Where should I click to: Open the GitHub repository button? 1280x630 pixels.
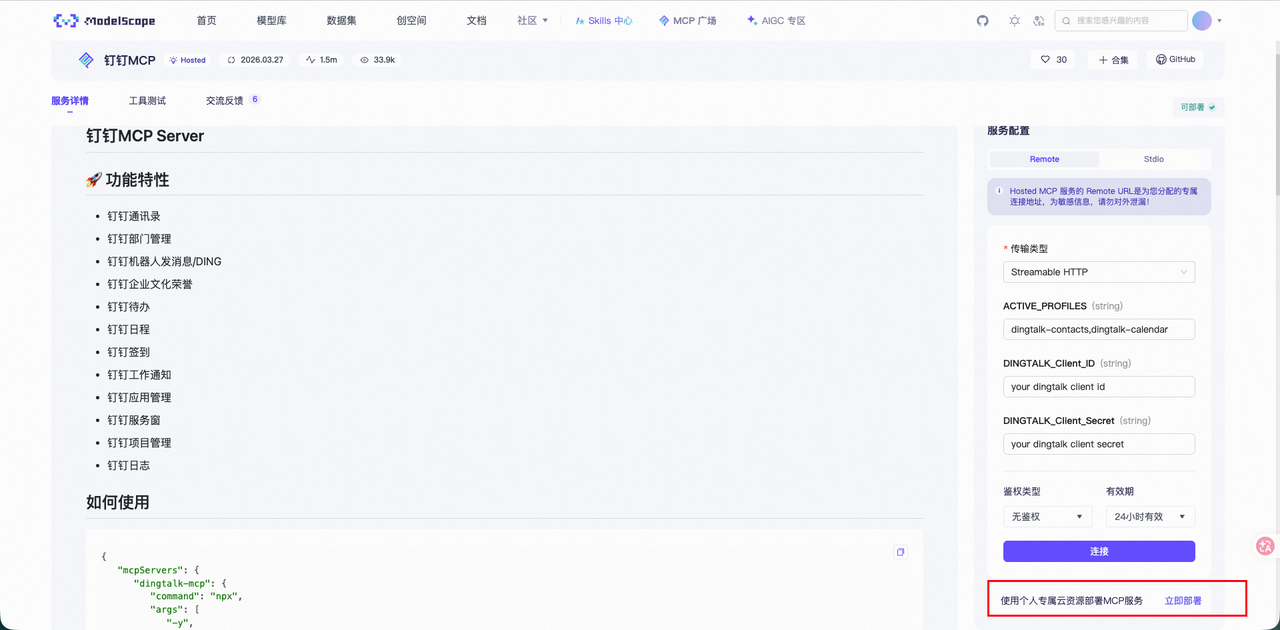(1175, 60)
